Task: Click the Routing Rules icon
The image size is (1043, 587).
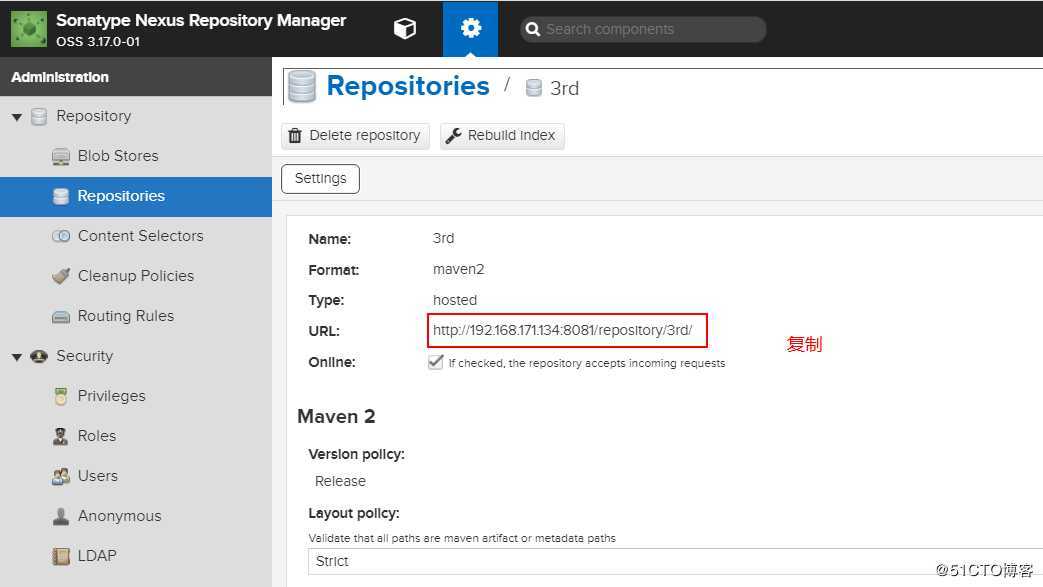Action: tap(61, 316)
